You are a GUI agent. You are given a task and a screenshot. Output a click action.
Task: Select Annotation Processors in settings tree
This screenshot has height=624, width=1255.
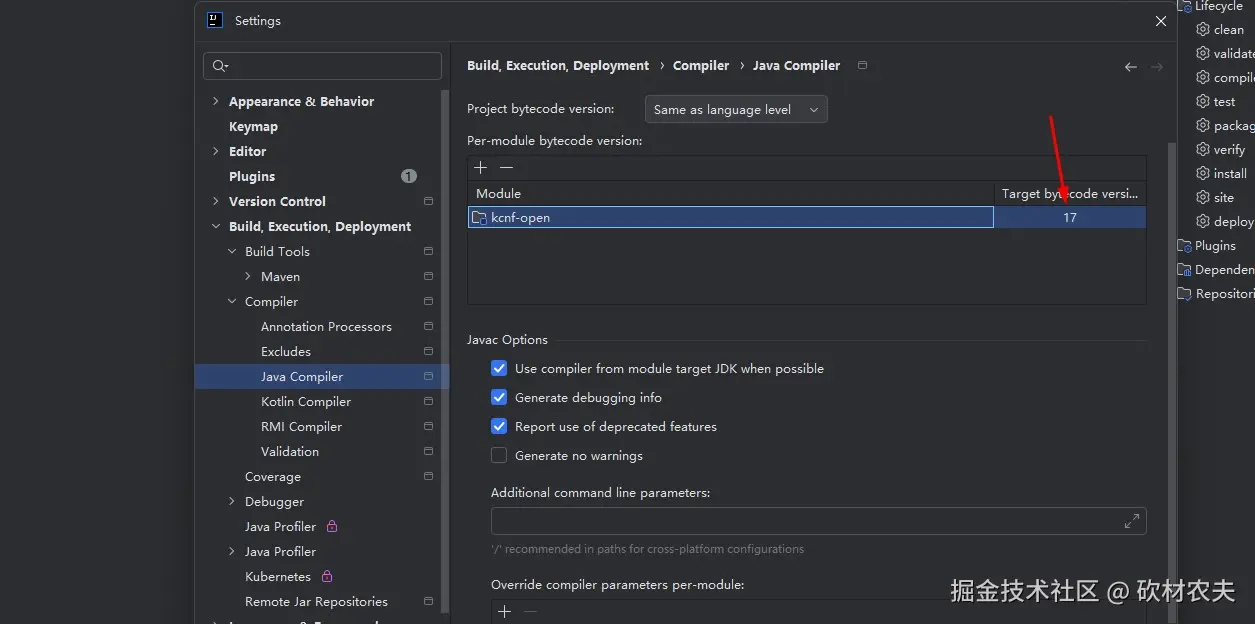click(x=326, y=327)
